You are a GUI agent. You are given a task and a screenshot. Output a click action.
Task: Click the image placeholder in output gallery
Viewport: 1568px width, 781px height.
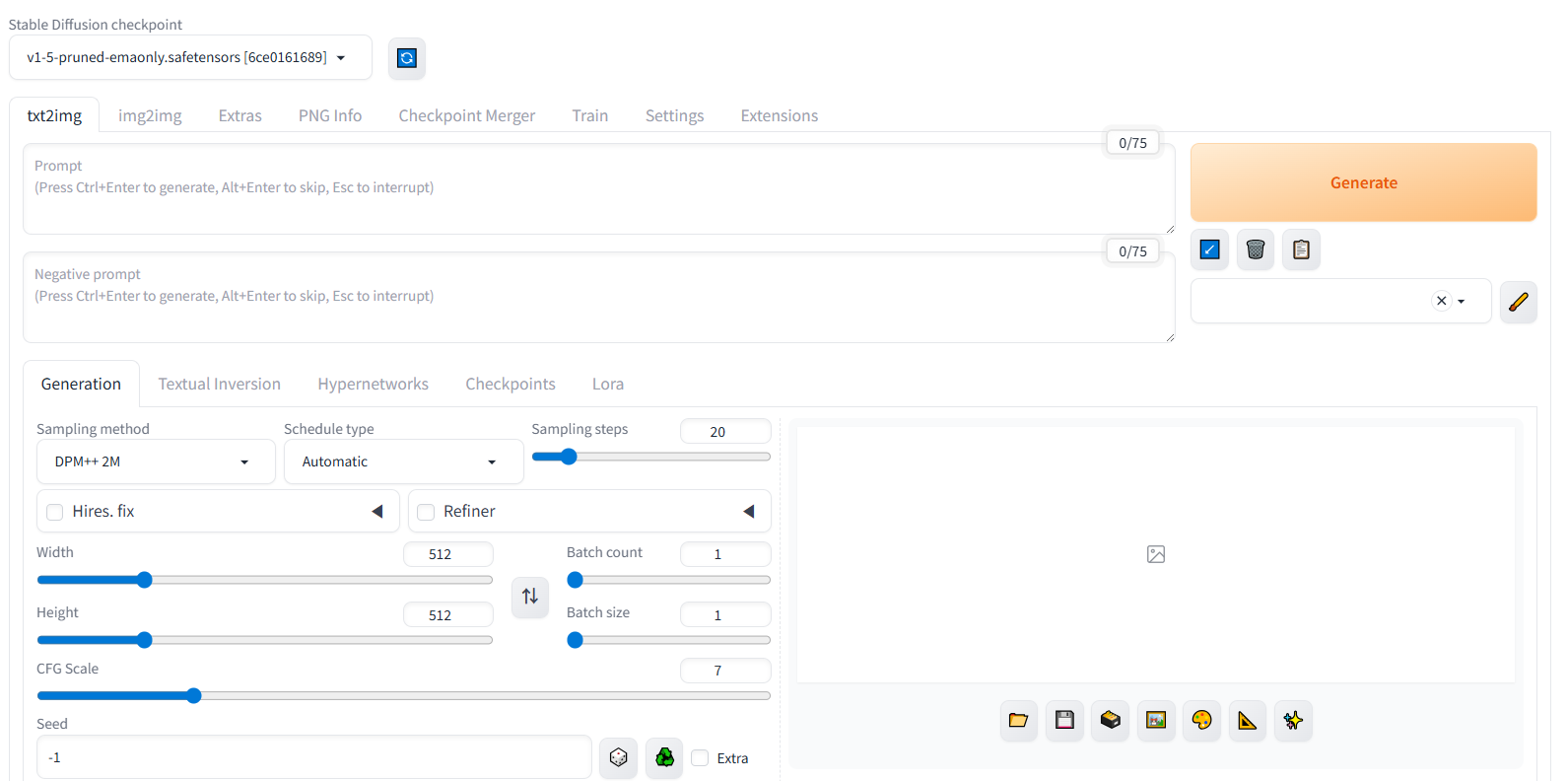pos(1156,554)
